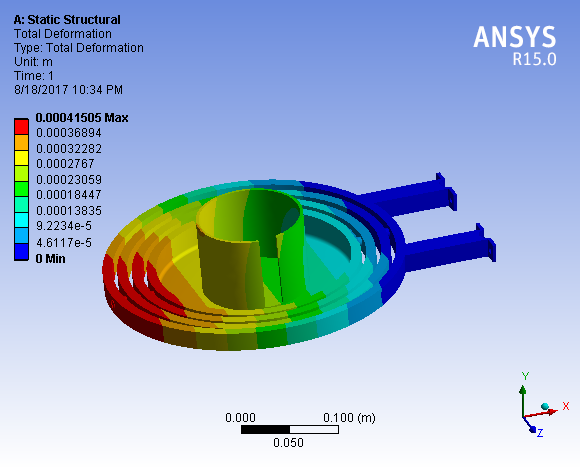Click the '0.100 (m)' scale label
This screenshot has width=580, height=467.
click(349, 418)
